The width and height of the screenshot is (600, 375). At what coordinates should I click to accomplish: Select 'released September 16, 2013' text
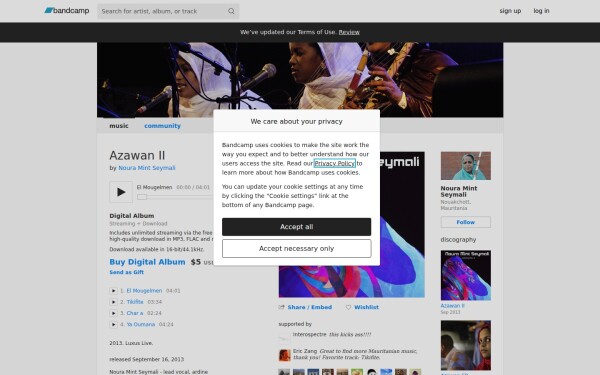[147, 359]
